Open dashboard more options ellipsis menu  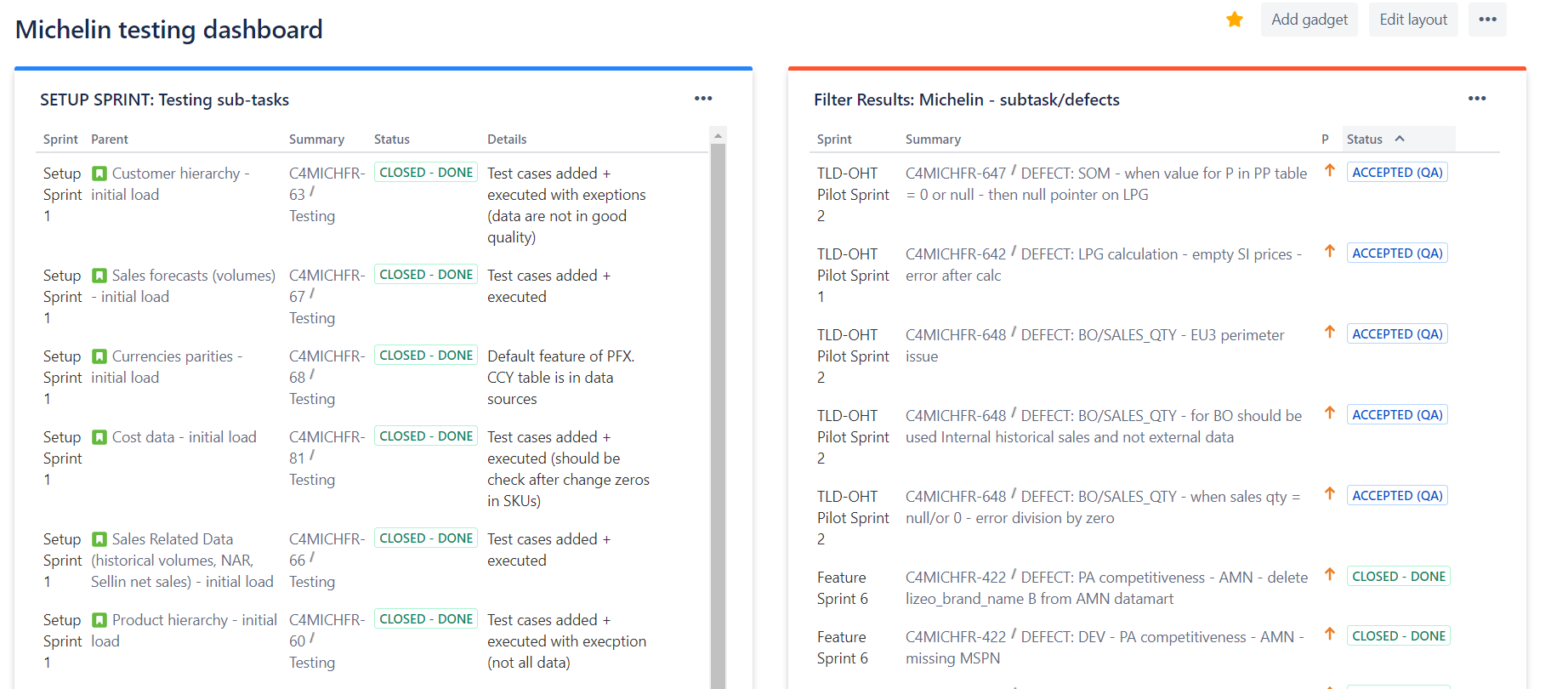click(1487, 20)
